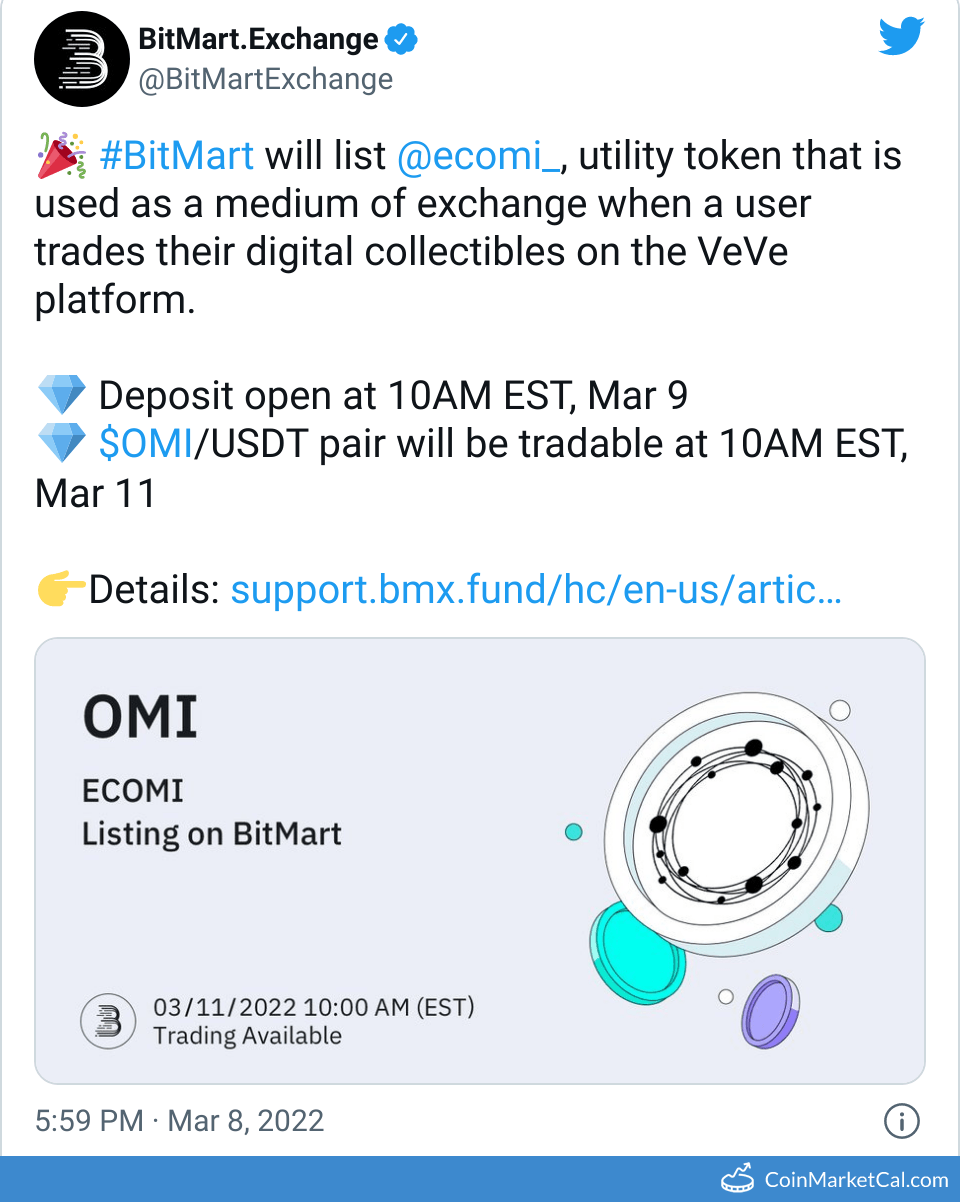Click the BitMart.Exchange profile avatar
The height and width of the screenshot is (1202, 960).
[x=81, y=58]
